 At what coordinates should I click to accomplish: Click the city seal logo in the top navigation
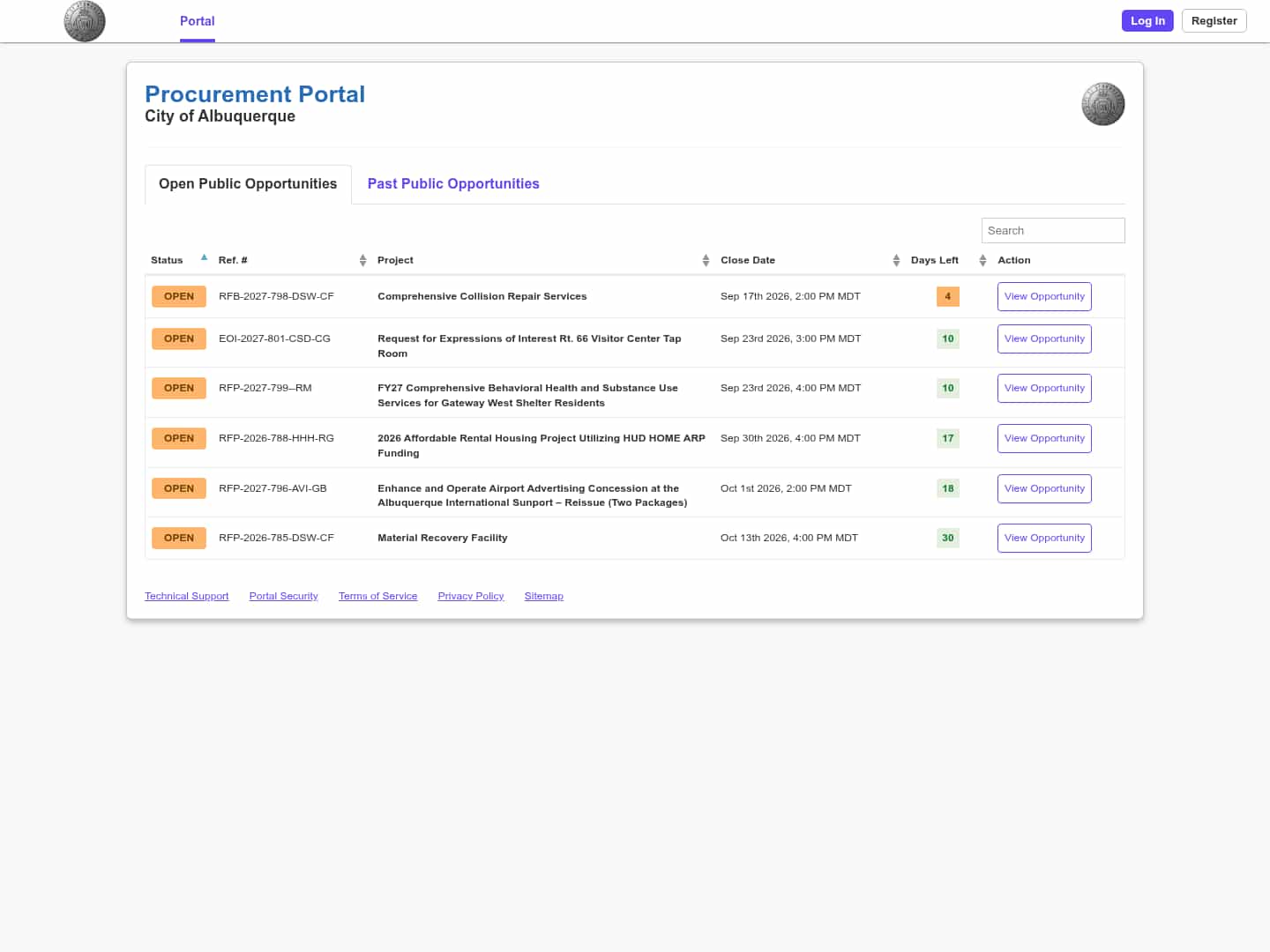click(x=85, y=21)
